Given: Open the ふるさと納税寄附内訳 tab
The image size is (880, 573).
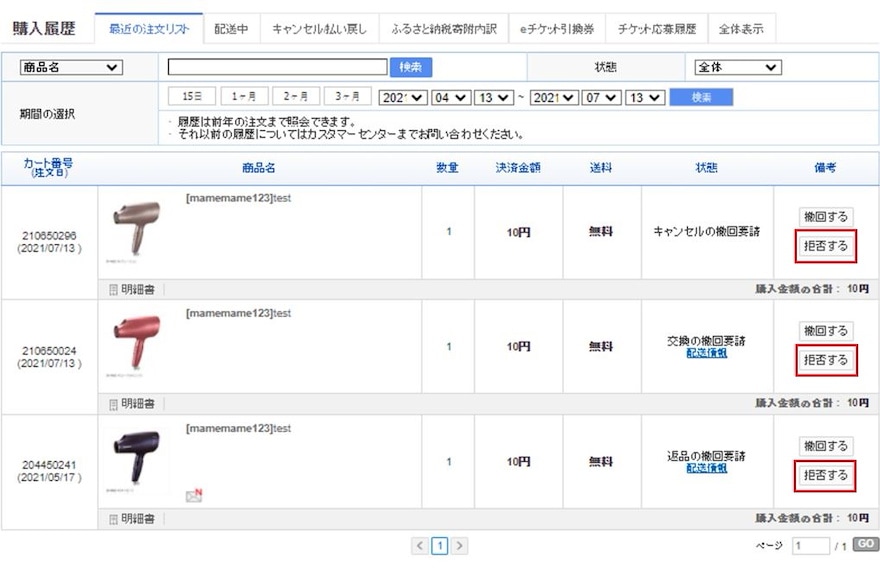Looking at the screenshot, I should [x=444, y=29].
